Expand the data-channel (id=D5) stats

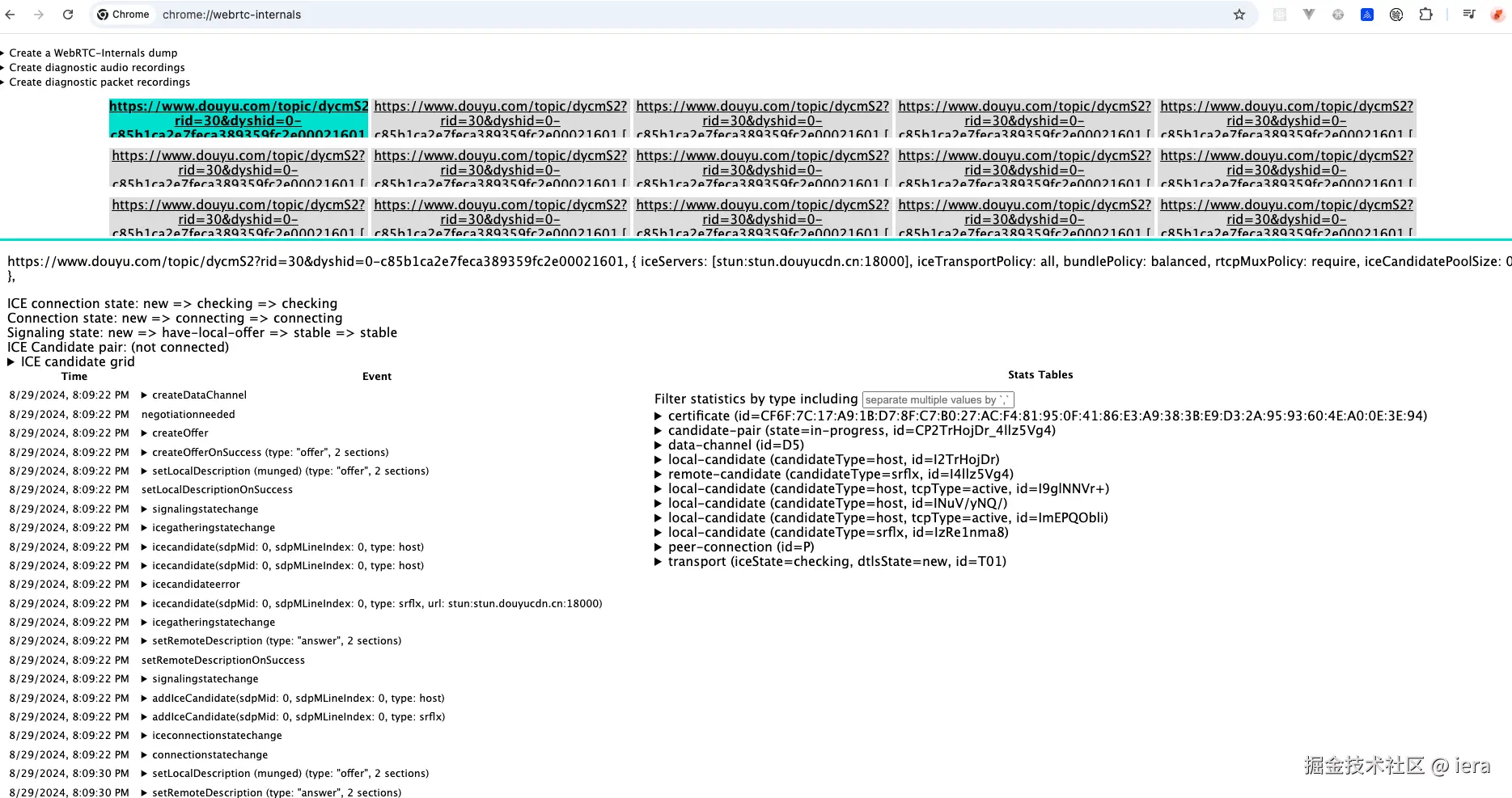pyautogui.click(x=729, y=445)
